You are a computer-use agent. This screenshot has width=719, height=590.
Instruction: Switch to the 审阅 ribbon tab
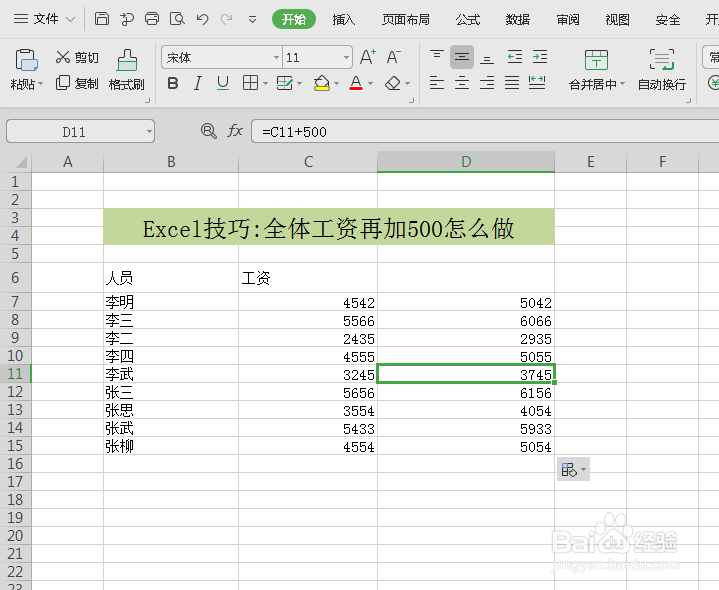[x=568, y=19]
